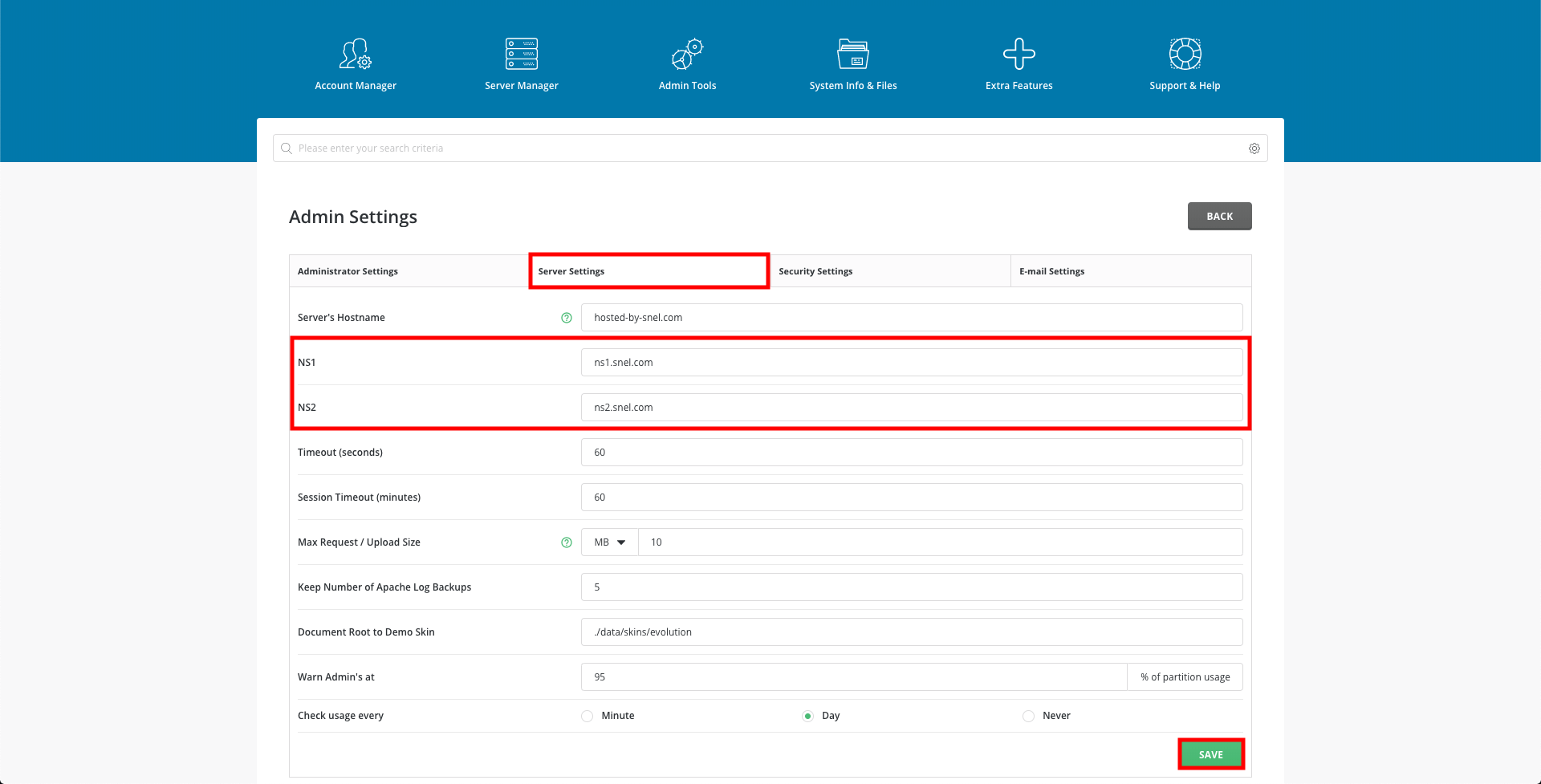1541x784 pixels.
Task: Open the Account Manager icon
Action: tap(356, 54)
